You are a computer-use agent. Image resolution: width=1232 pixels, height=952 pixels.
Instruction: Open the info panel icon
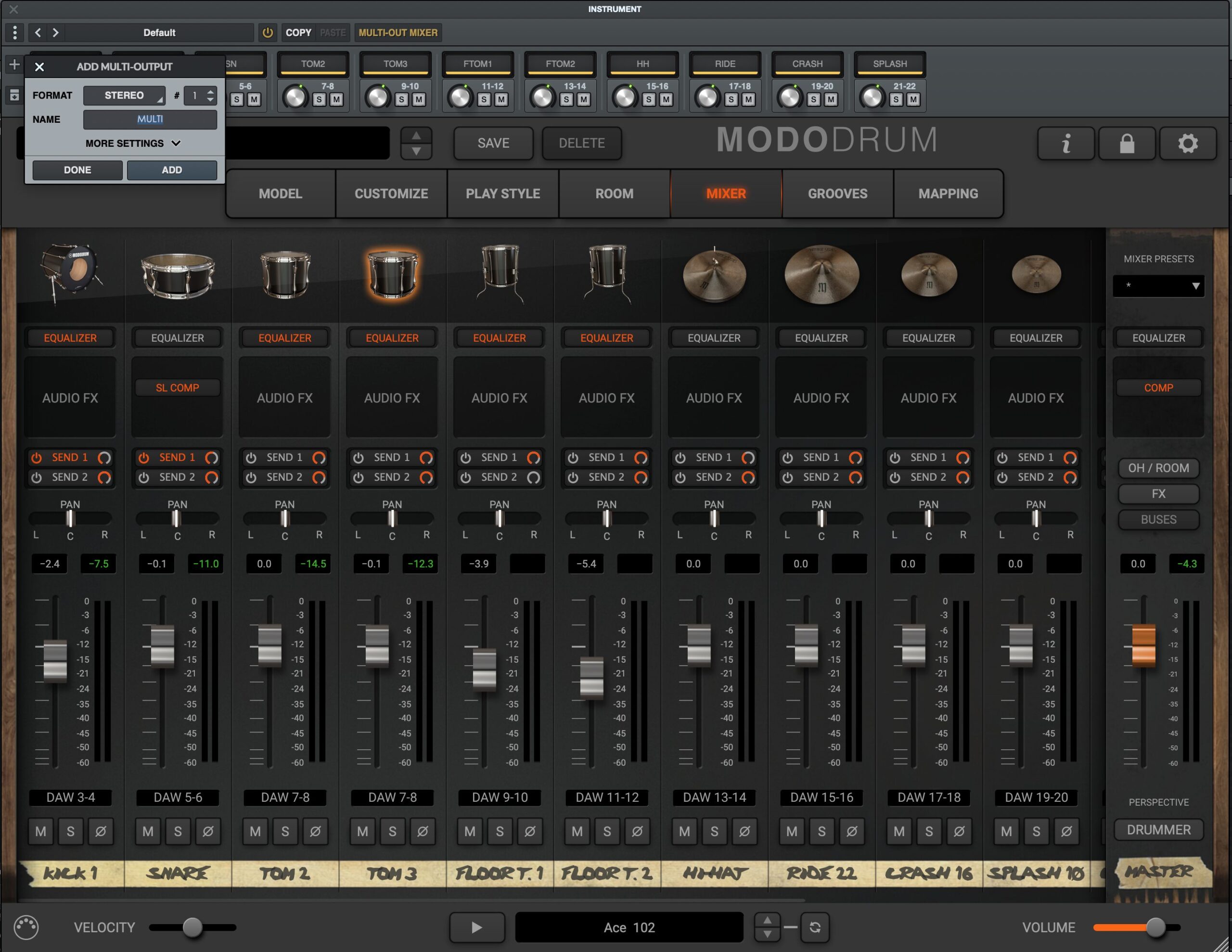click(x=1065, y=143)
